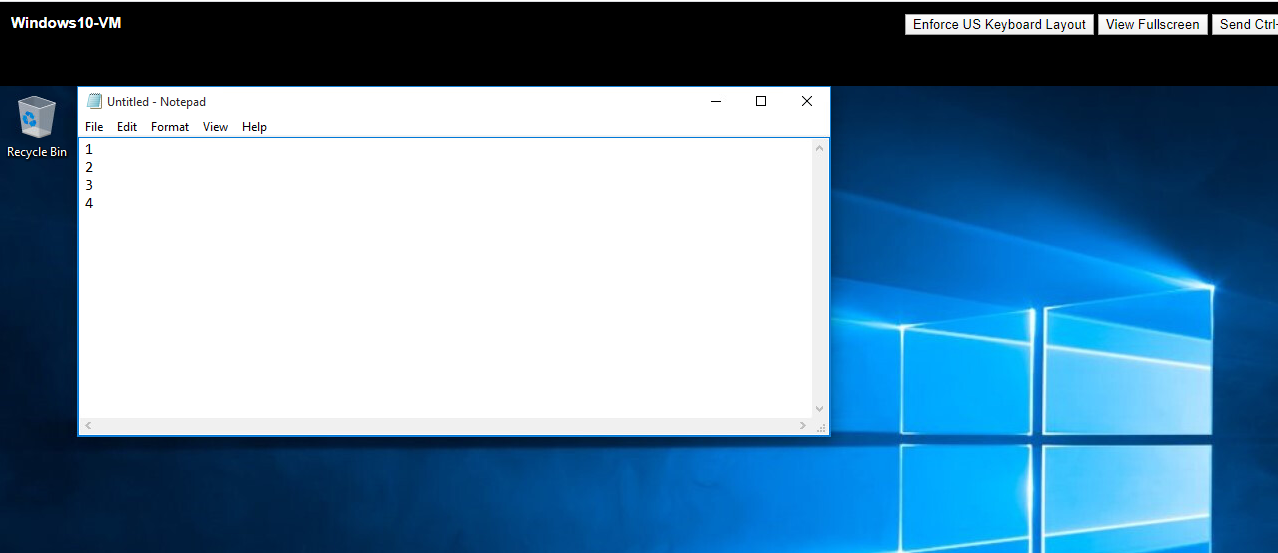Click the View Fullscreen button
Viewport: 1278px width, 553px height.
[1152, 25]
